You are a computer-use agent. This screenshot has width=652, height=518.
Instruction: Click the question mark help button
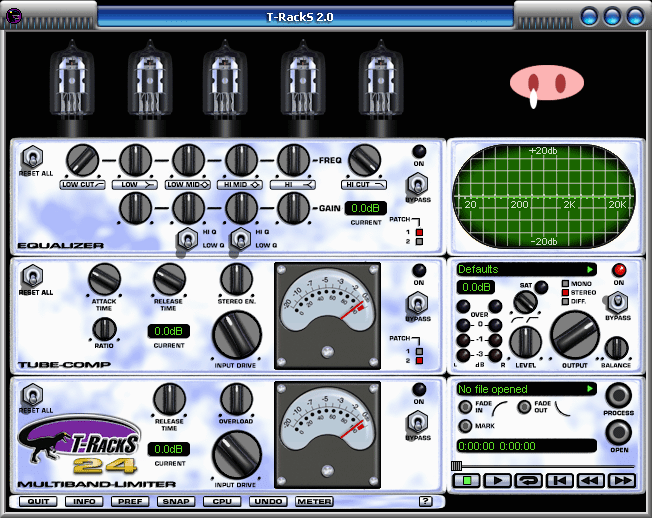point(425,501)
